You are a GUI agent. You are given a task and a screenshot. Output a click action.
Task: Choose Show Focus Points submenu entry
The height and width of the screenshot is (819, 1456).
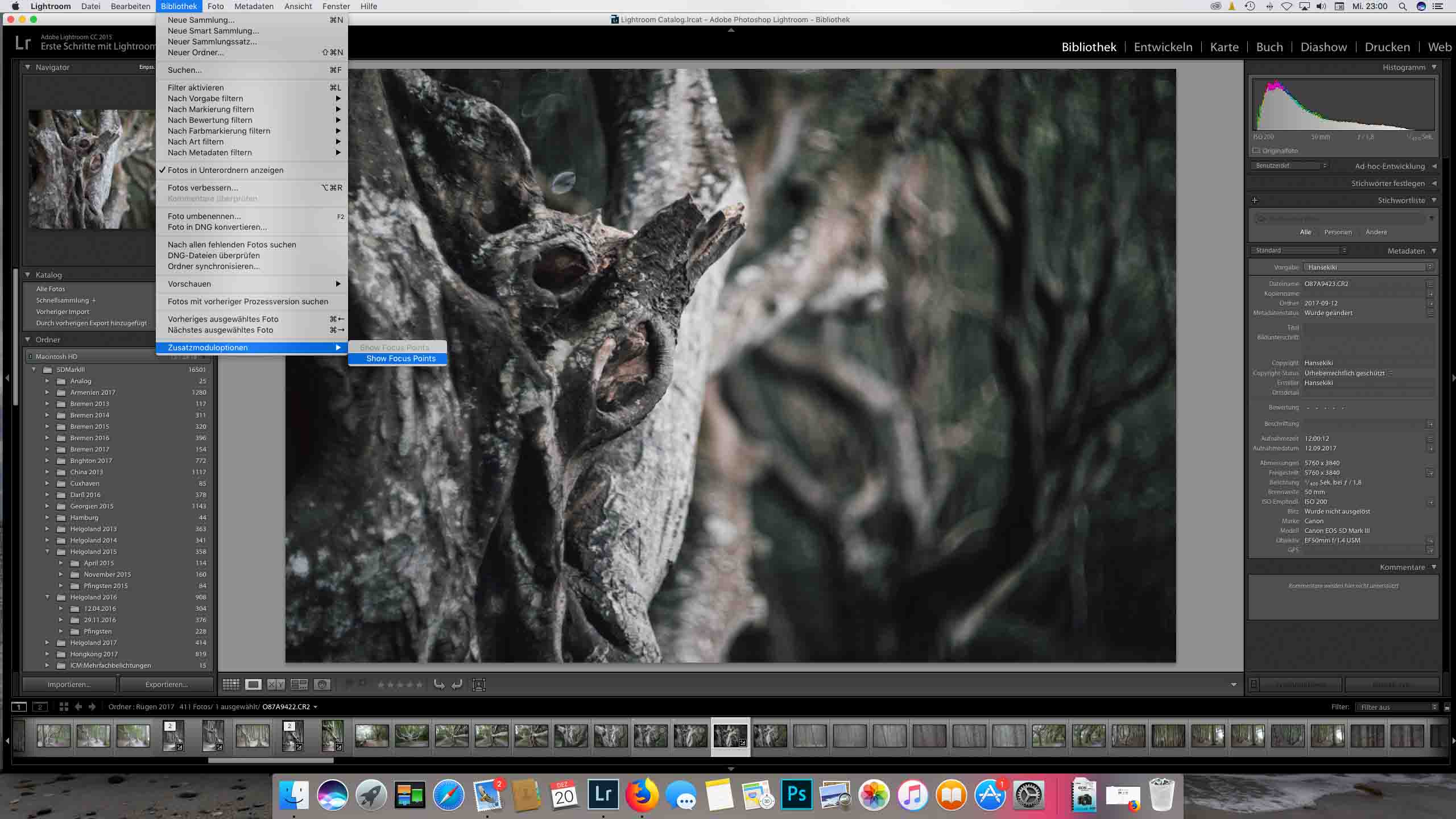pos(400,358)
